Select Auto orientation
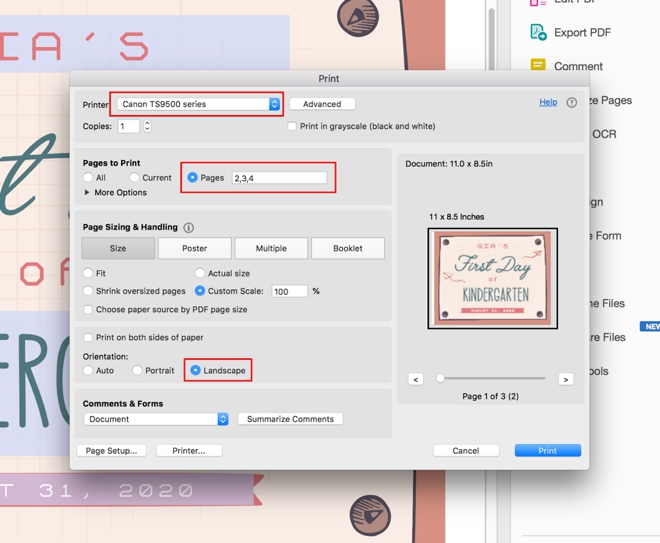660x543 pixels. (88, 370)
